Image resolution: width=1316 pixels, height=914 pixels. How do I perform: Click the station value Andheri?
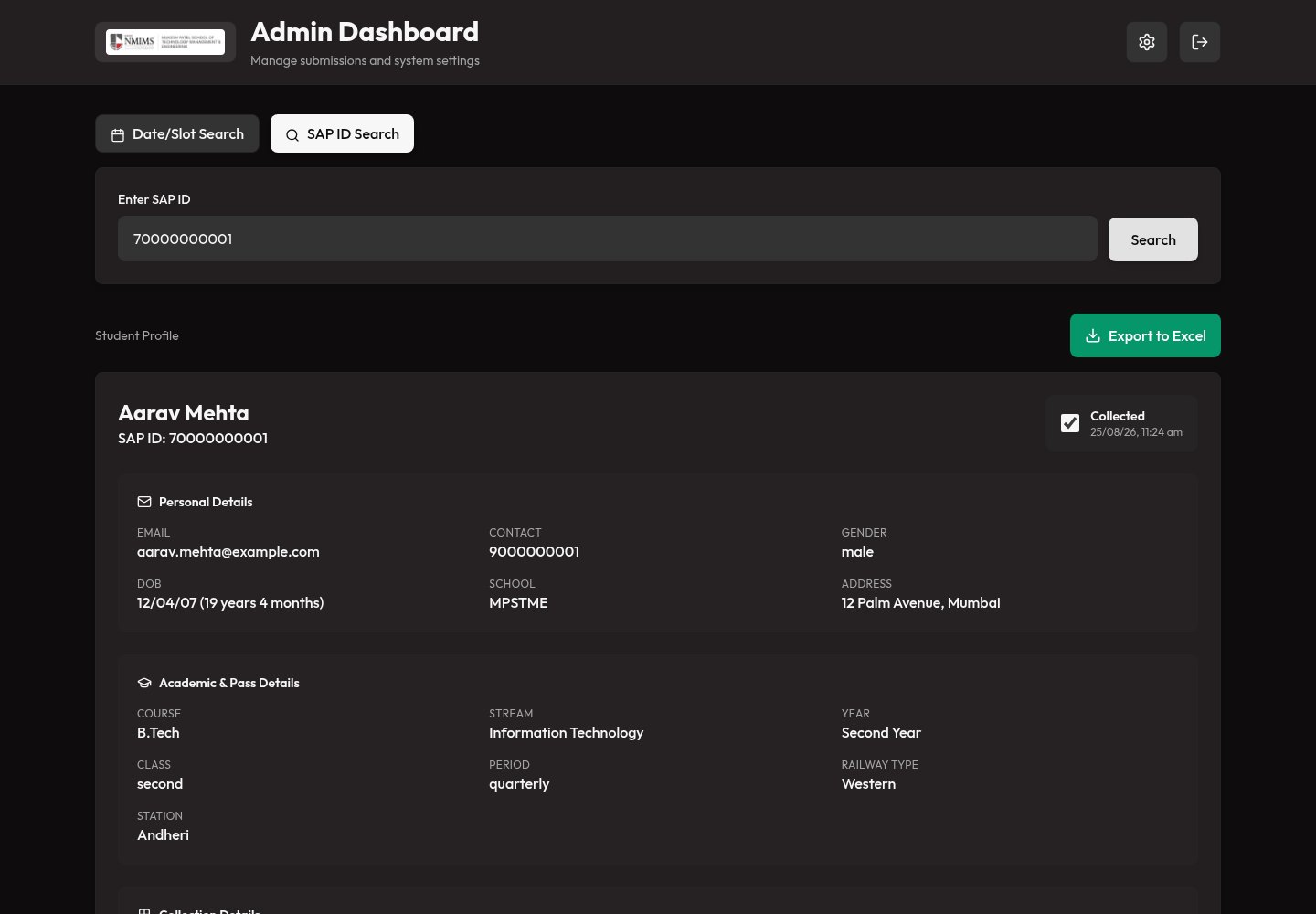[x=163, y=835]
